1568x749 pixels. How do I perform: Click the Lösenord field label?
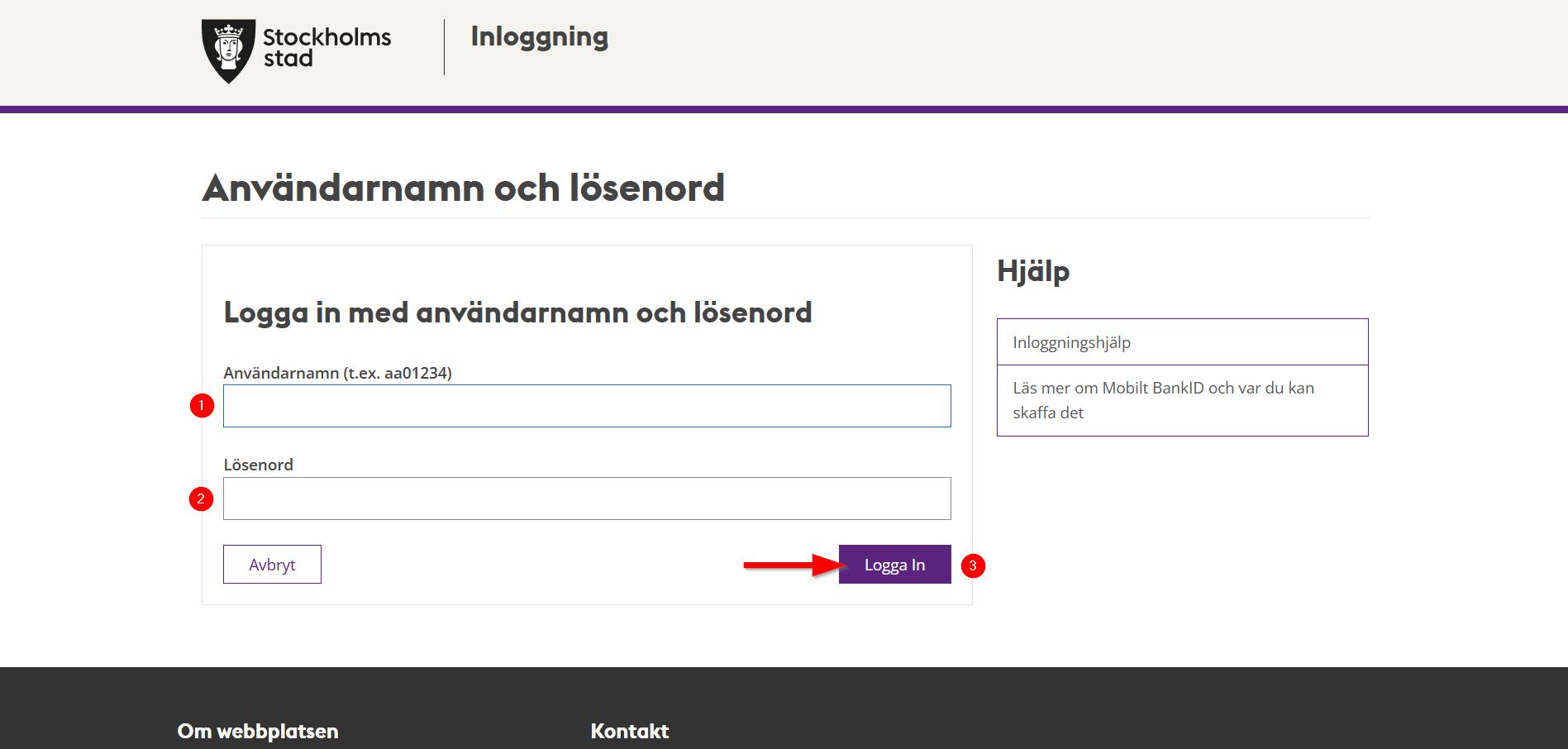pyautogui.click(x=258, y=465)
